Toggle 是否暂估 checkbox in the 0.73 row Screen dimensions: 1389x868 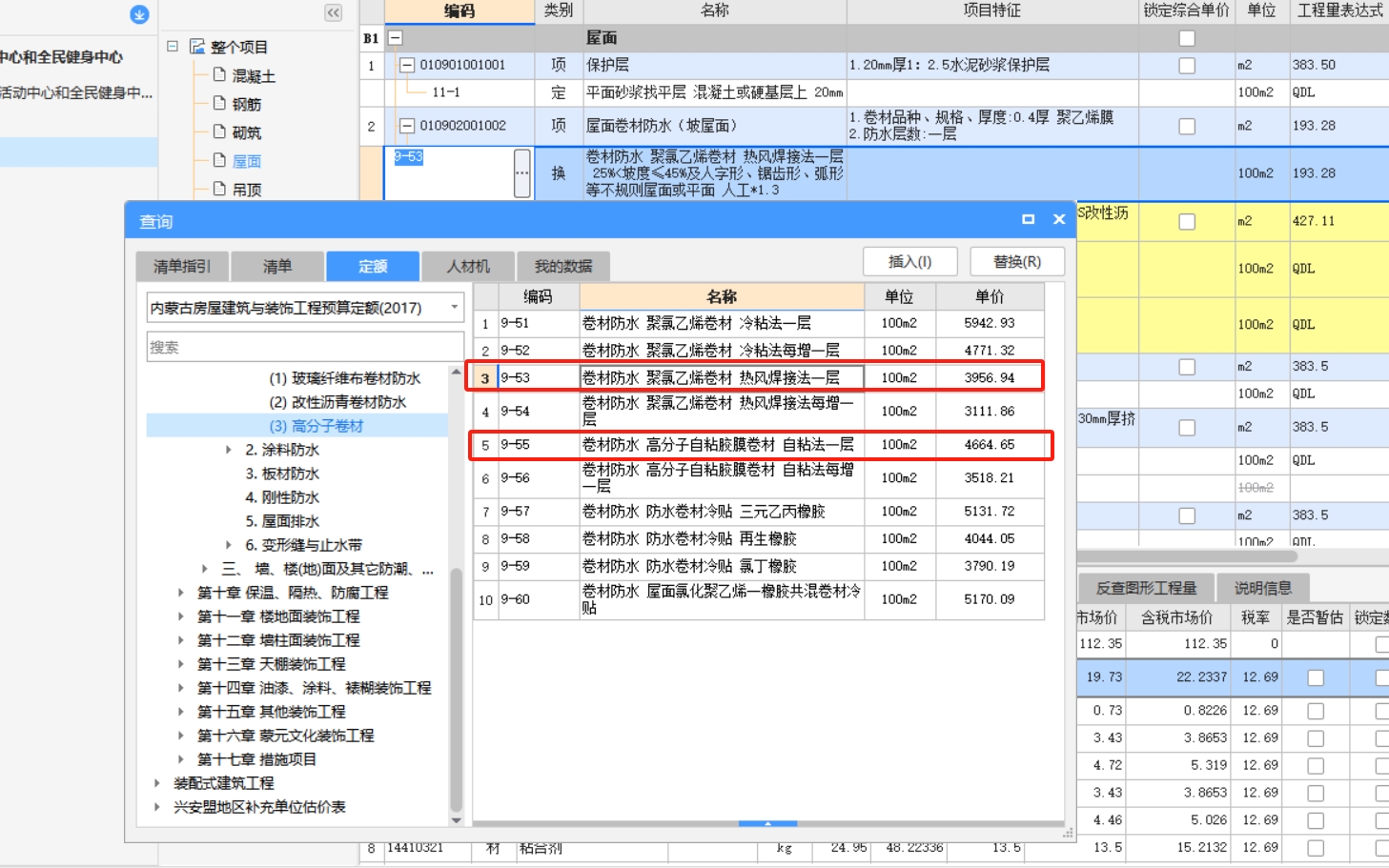click(x=1316, y=711)
